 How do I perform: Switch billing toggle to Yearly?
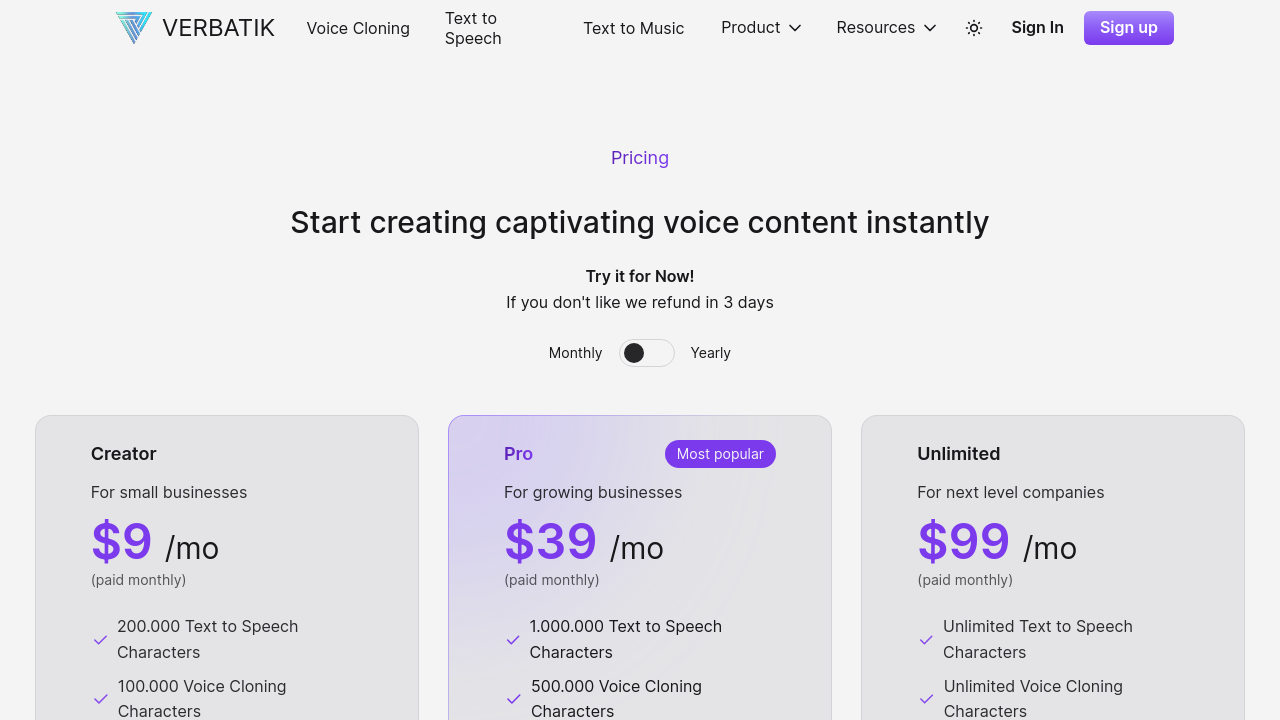pos(647,353)
